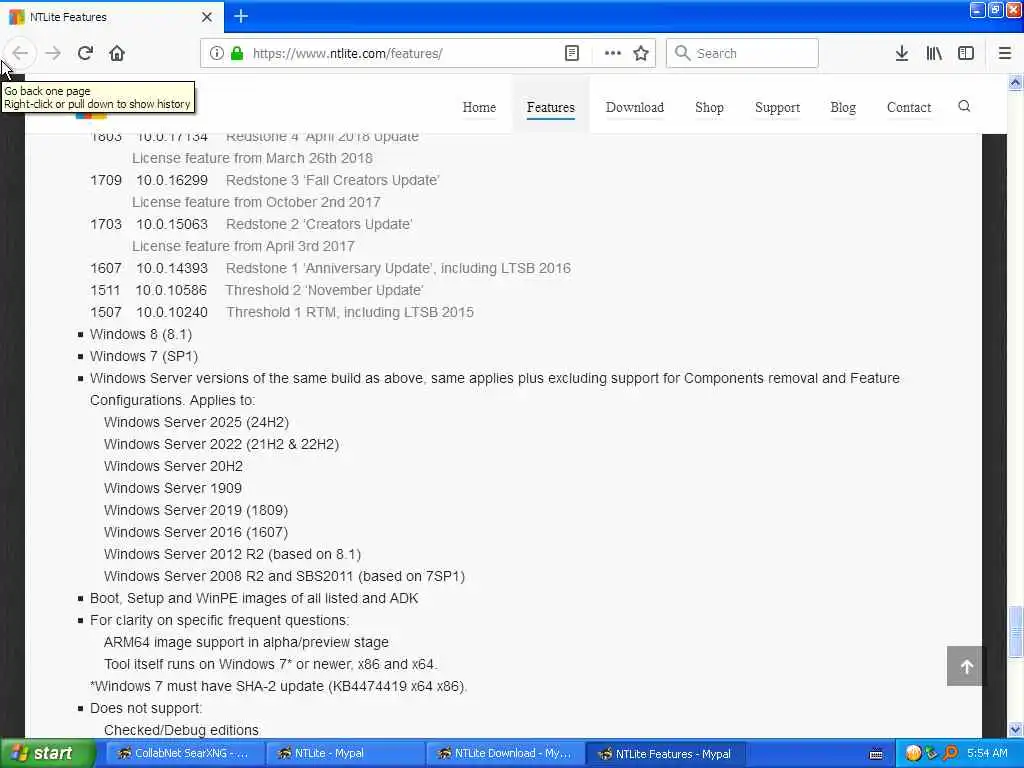Viewport: 1024px width, 768px height.
Task: Open the browser home page
Action: 117,53
